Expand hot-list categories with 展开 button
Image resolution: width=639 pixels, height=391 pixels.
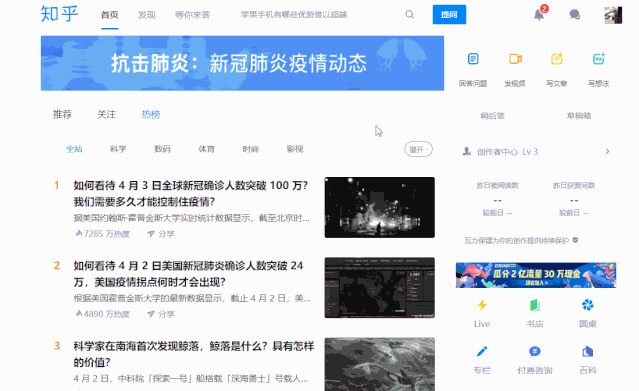tap(419, 150)
